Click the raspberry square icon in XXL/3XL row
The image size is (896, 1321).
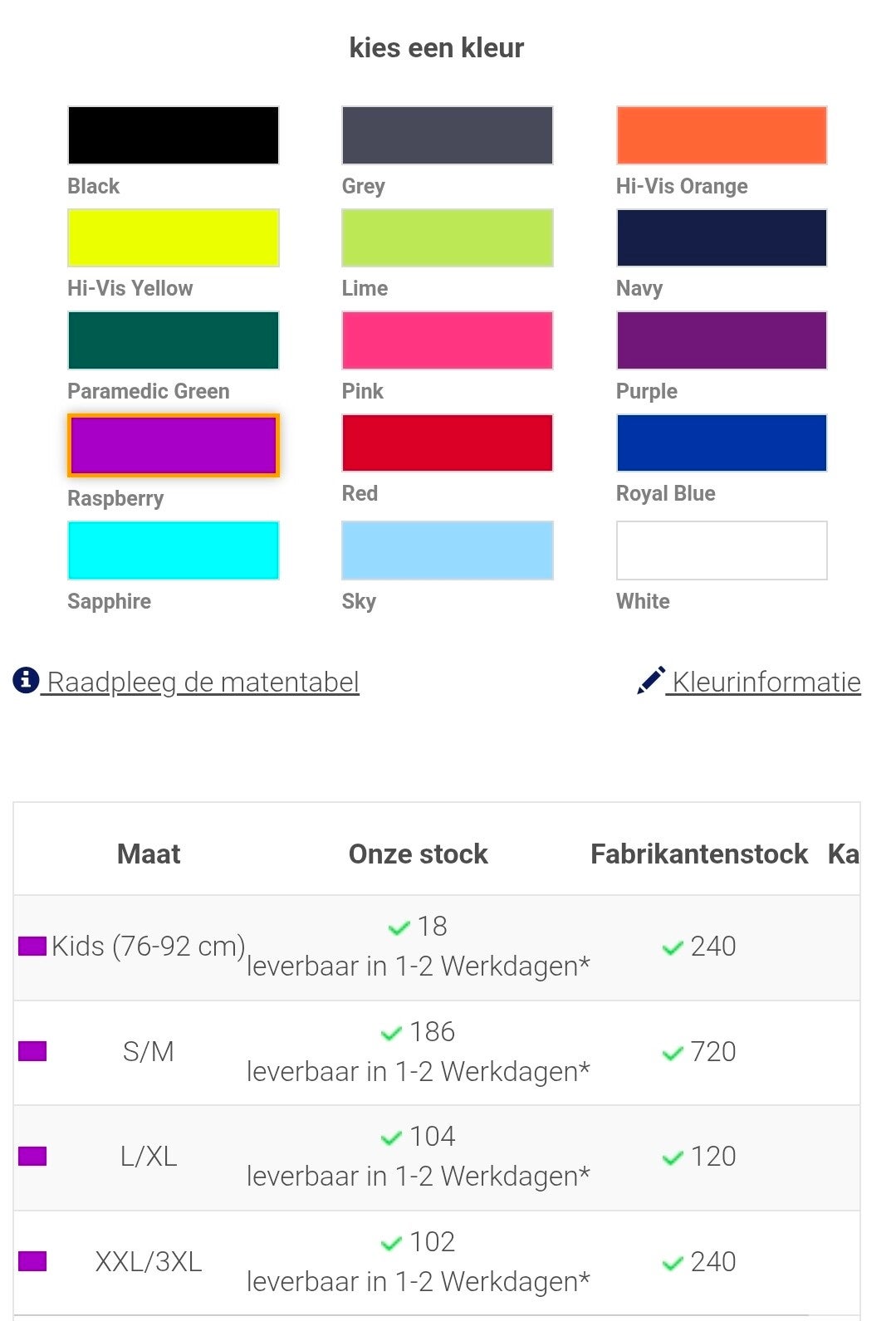tap(32, 1261)
